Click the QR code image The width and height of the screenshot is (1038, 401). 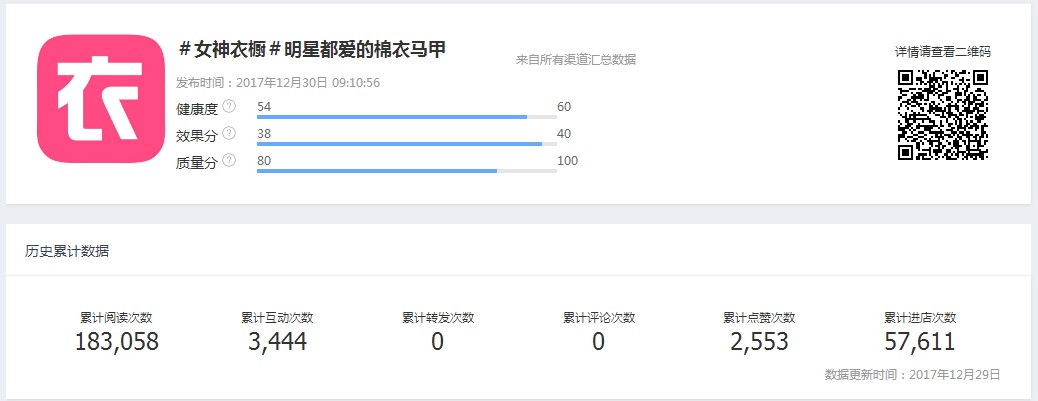943,114
